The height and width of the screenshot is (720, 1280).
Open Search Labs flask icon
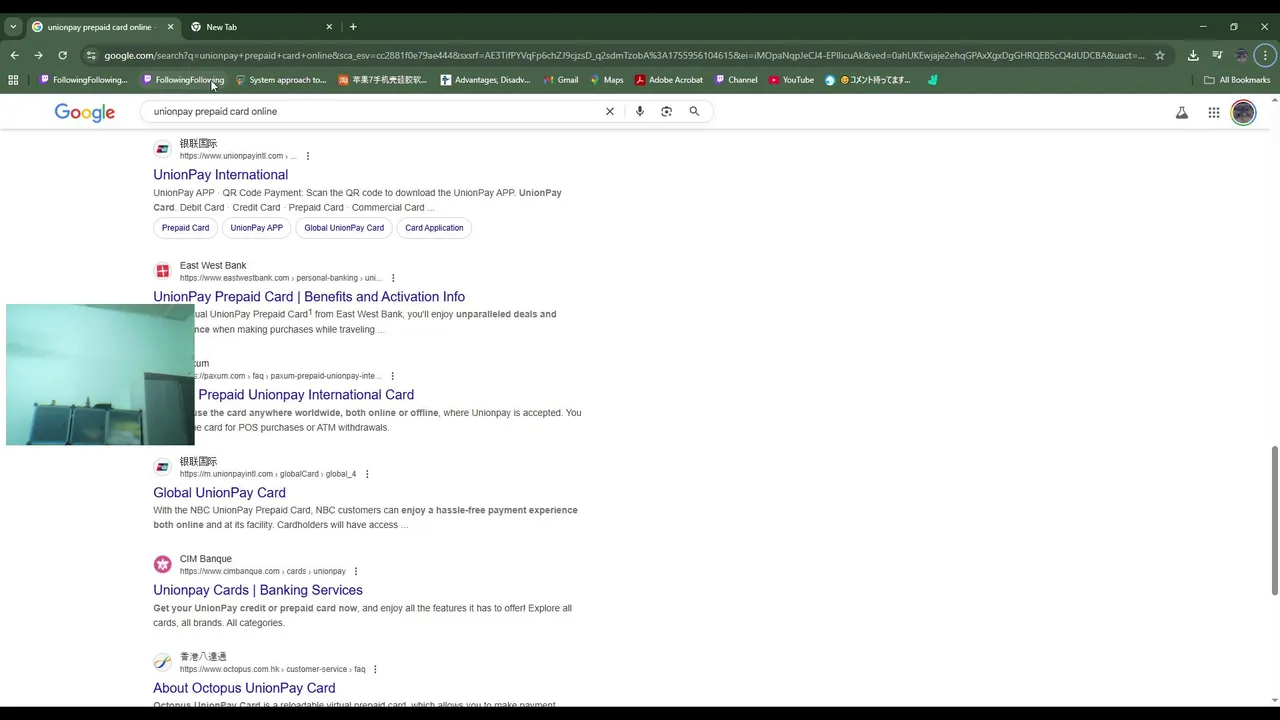1182,113
